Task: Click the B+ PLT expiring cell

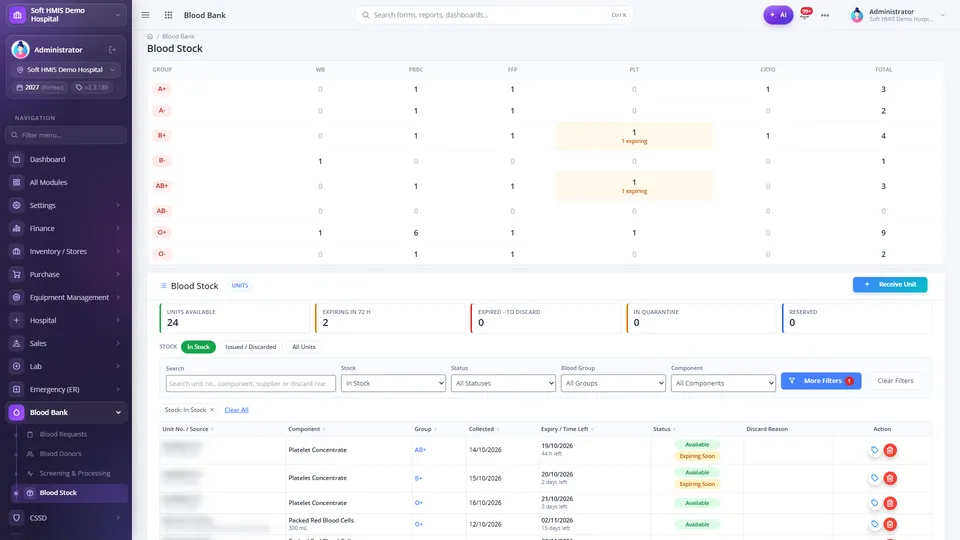Action: point(634,136)
